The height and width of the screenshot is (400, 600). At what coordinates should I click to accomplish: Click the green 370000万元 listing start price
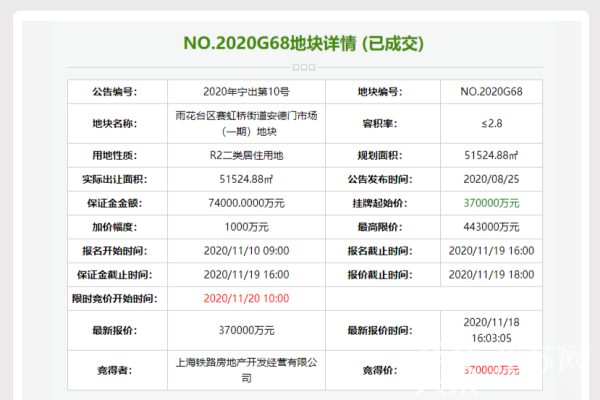point(492,203)
